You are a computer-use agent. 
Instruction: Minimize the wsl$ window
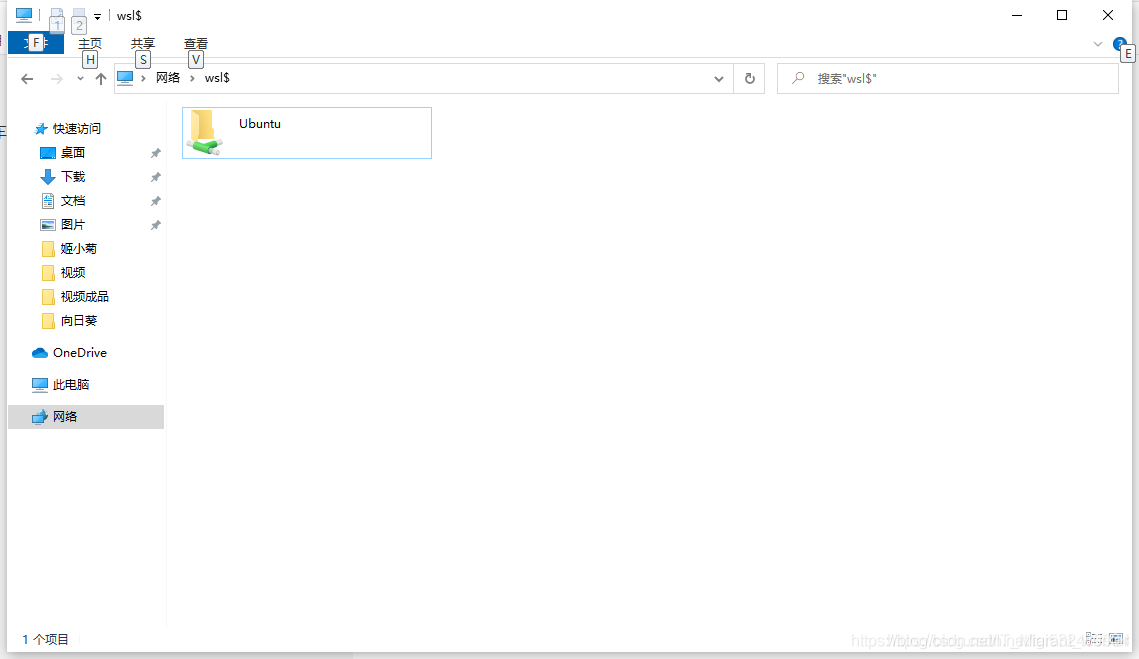click(x=1017, y=15)
